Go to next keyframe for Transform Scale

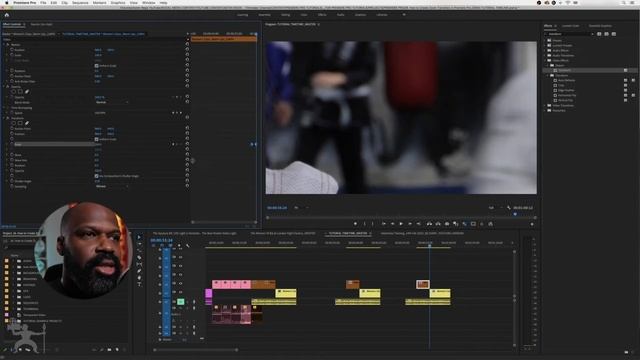click(181, 144)
